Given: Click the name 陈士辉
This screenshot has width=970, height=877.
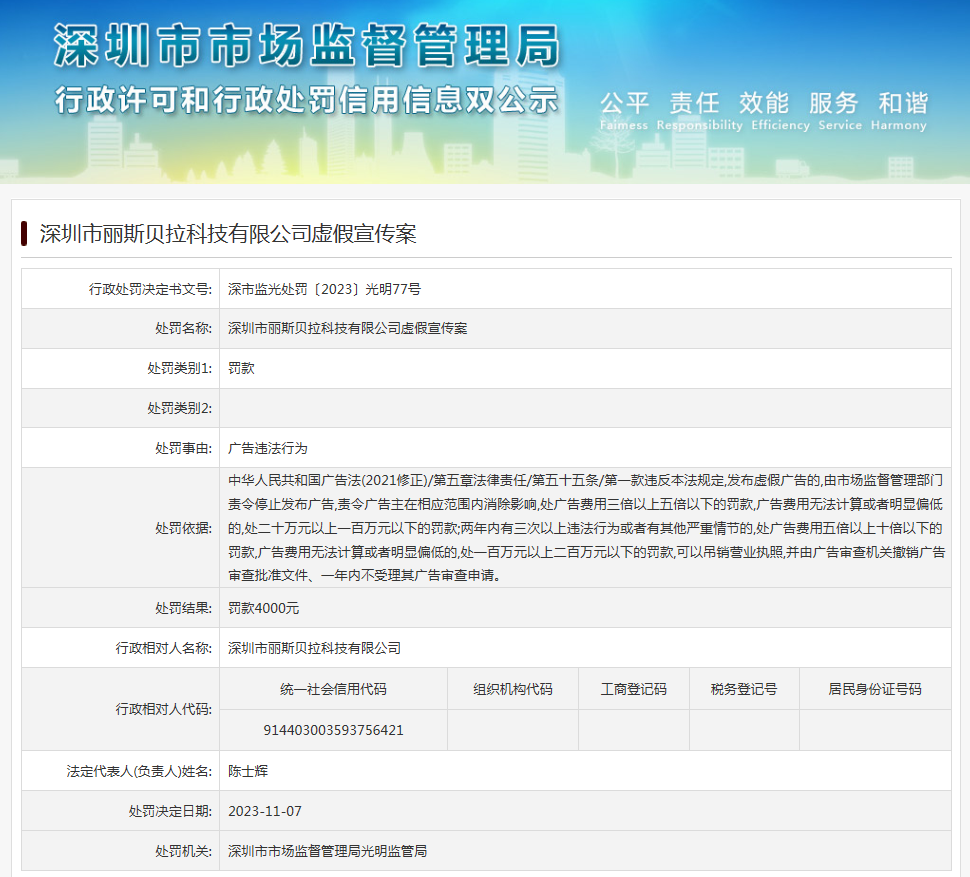Looking at the screenshot, I should point(248,771).
